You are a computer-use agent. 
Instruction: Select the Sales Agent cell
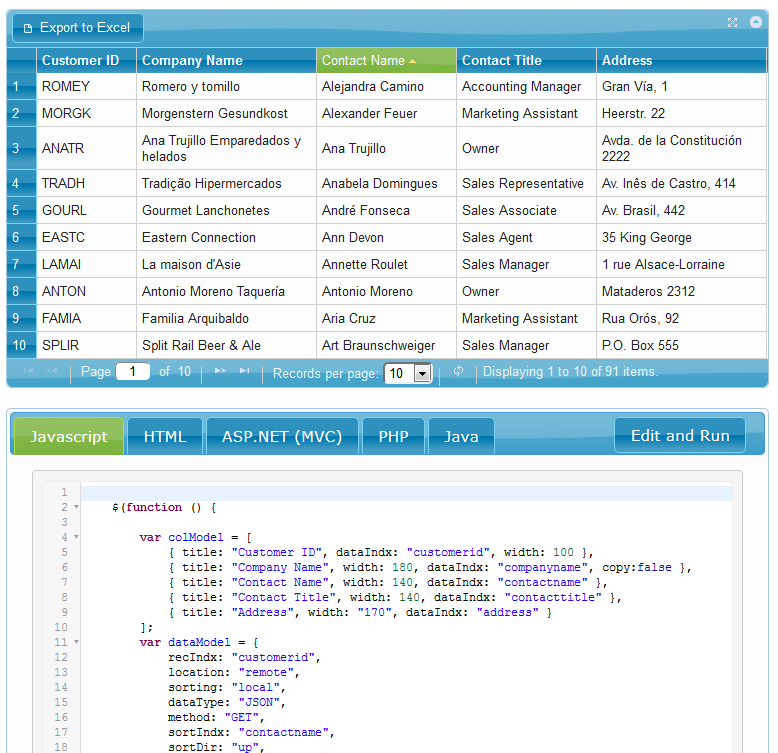[526, 237]
